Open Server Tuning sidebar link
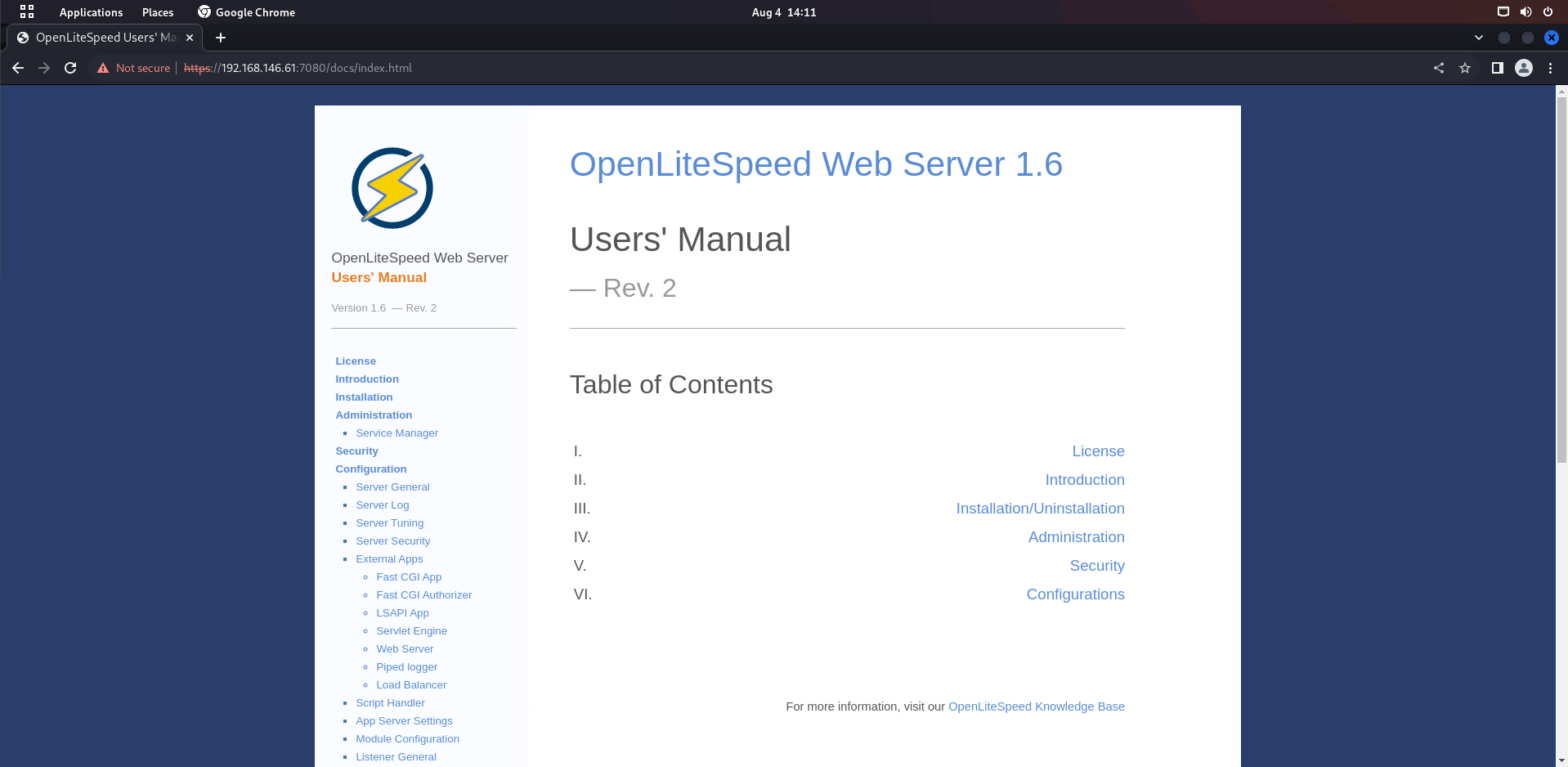The height and width of the screenshot is (767, 1568). (389, 523)
